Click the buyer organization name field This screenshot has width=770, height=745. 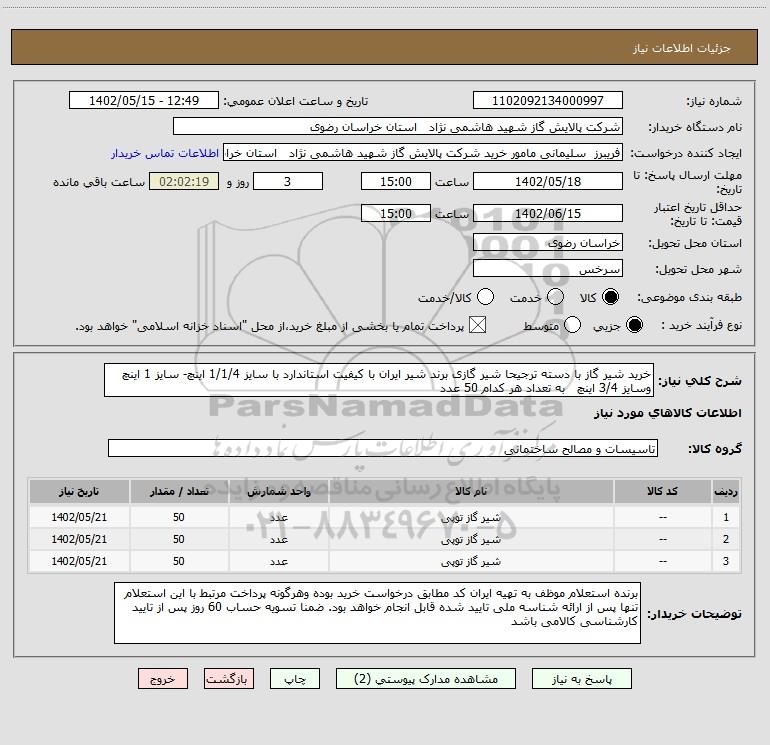pos(398,127)
